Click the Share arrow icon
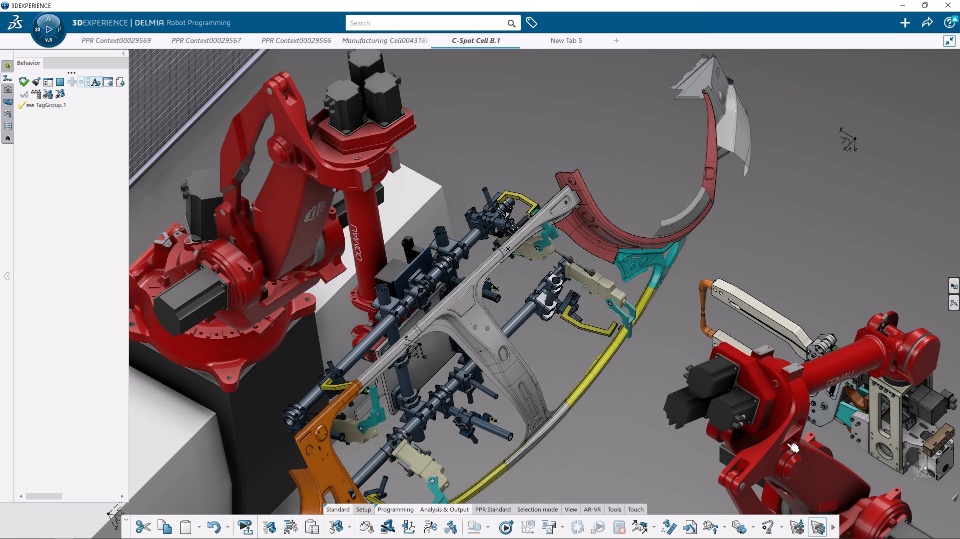Screen dimensions: 960x539 pos(927,23)
